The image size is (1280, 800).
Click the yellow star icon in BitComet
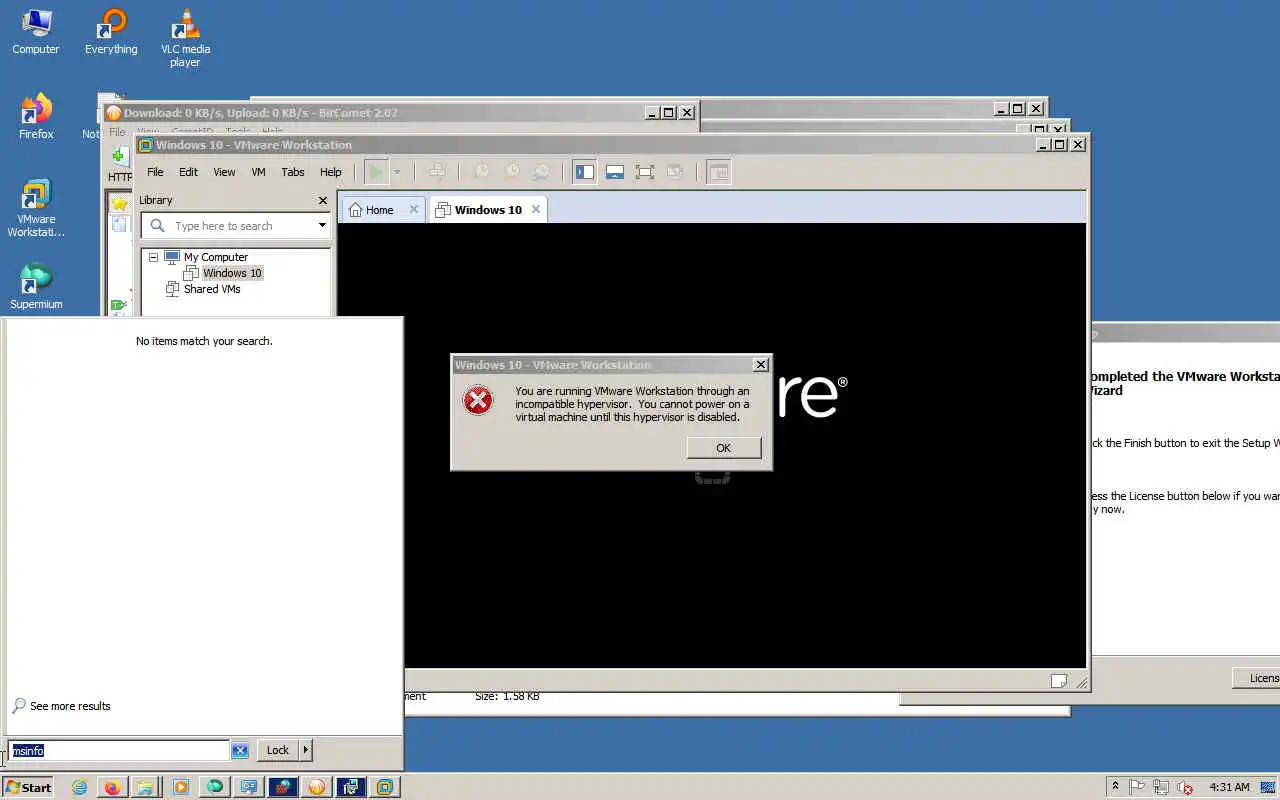(120, 204)
